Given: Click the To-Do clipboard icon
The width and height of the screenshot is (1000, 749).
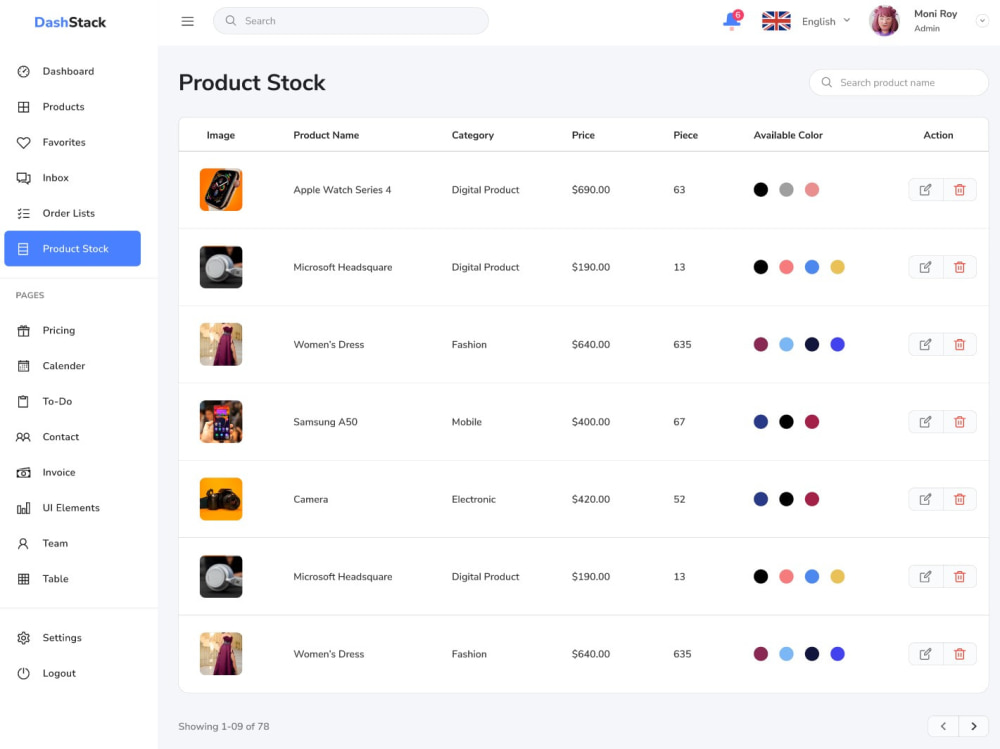Looking at the screenshot, I should click(24, 401).
